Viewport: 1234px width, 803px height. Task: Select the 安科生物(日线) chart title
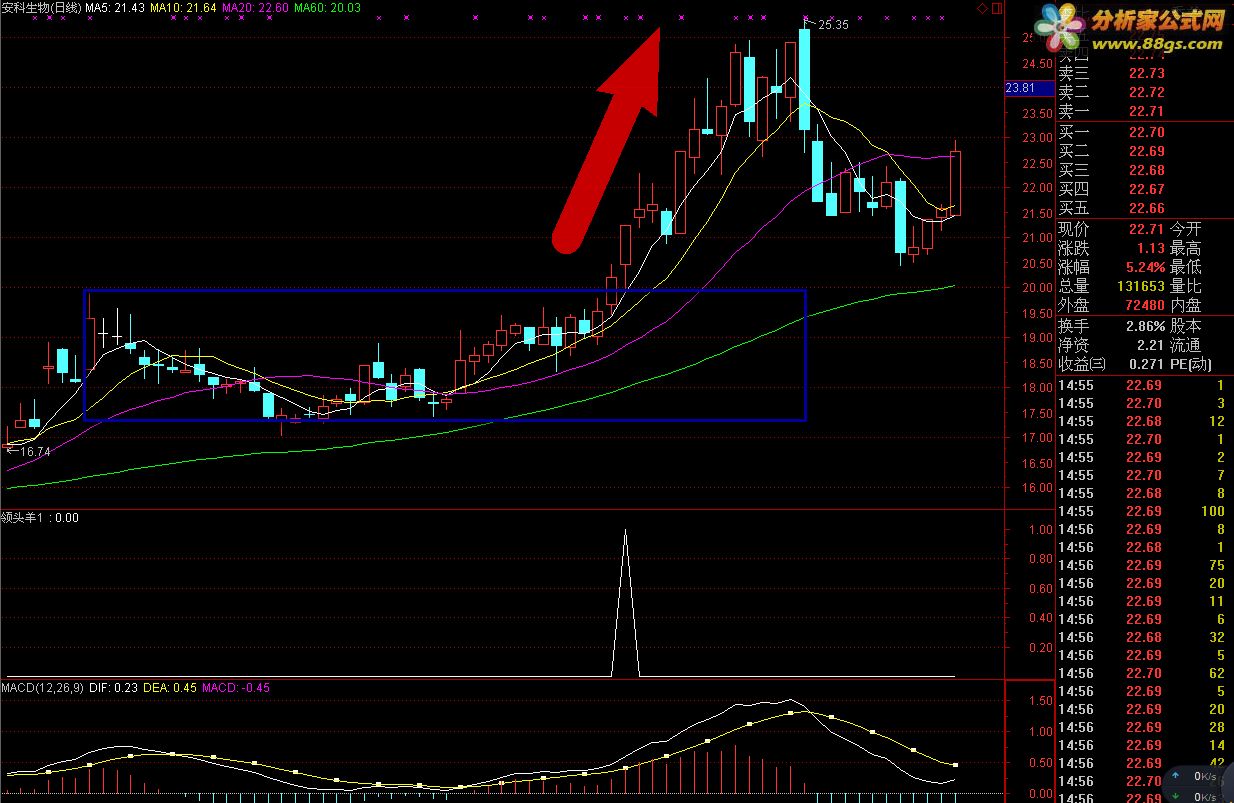pos(41,7)
